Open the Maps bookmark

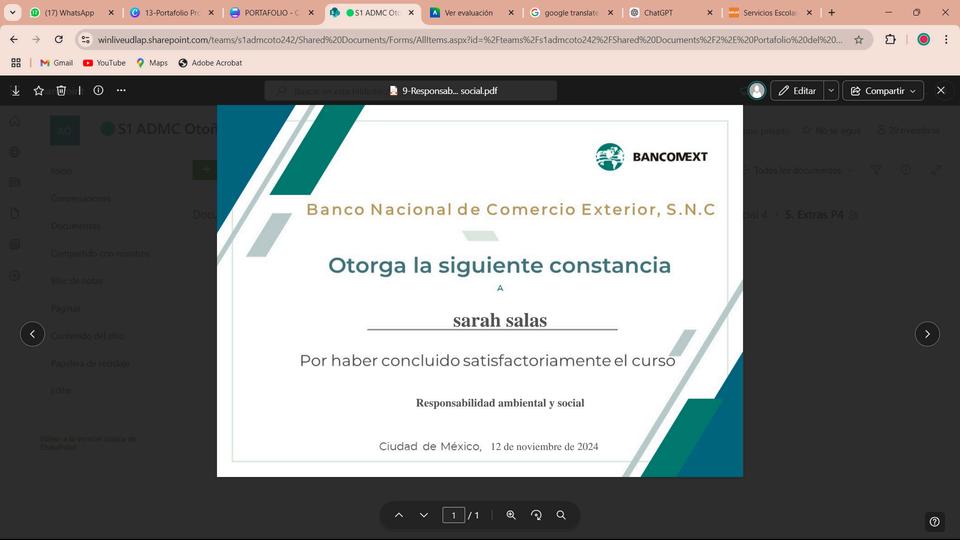click(x=152, y=62)
